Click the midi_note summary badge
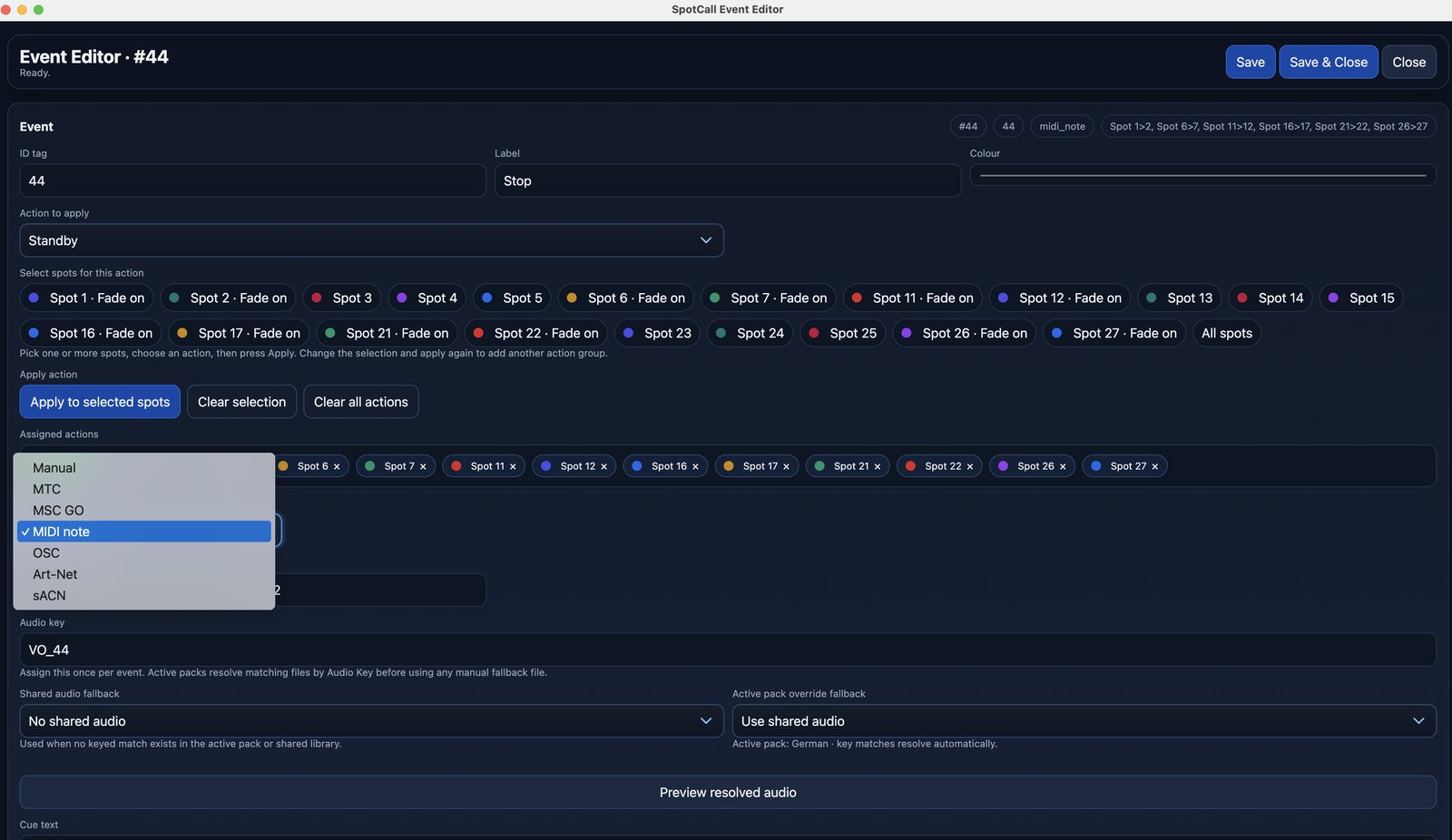Screen dimensions: 1452x840 (x=1063, y=126)
